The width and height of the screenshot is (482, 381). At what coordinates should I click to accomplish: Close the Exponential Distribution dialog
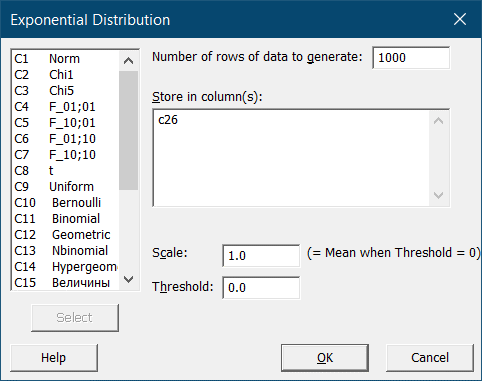[x=460, y=19]
